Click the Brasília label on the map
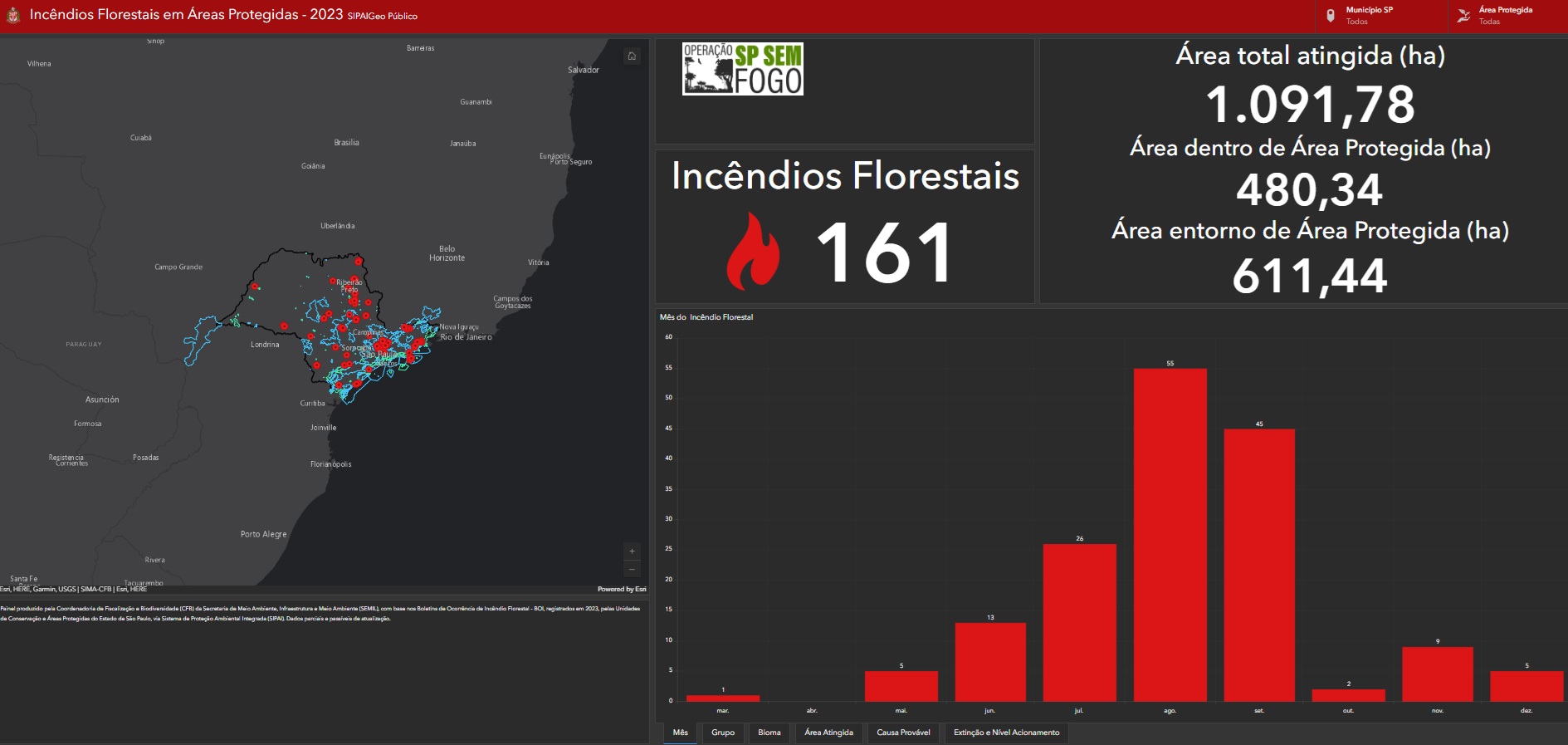The height and width of the screenshot is (745, 1568). coord(346,143)
